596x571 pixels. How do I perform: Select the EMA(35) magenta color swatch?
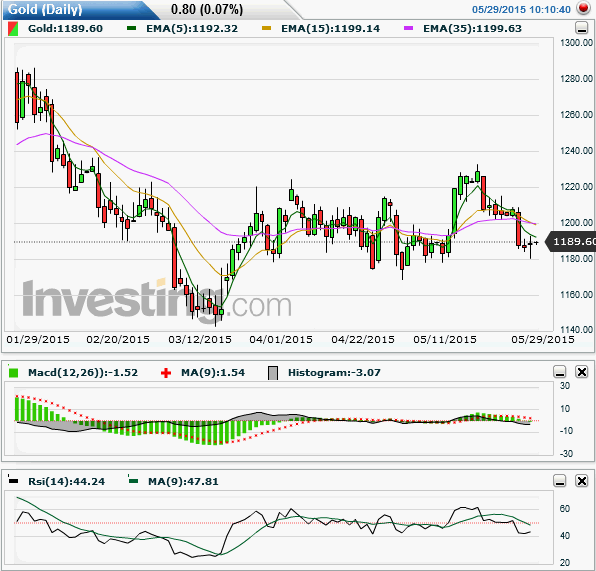click(x=408, y=29)
